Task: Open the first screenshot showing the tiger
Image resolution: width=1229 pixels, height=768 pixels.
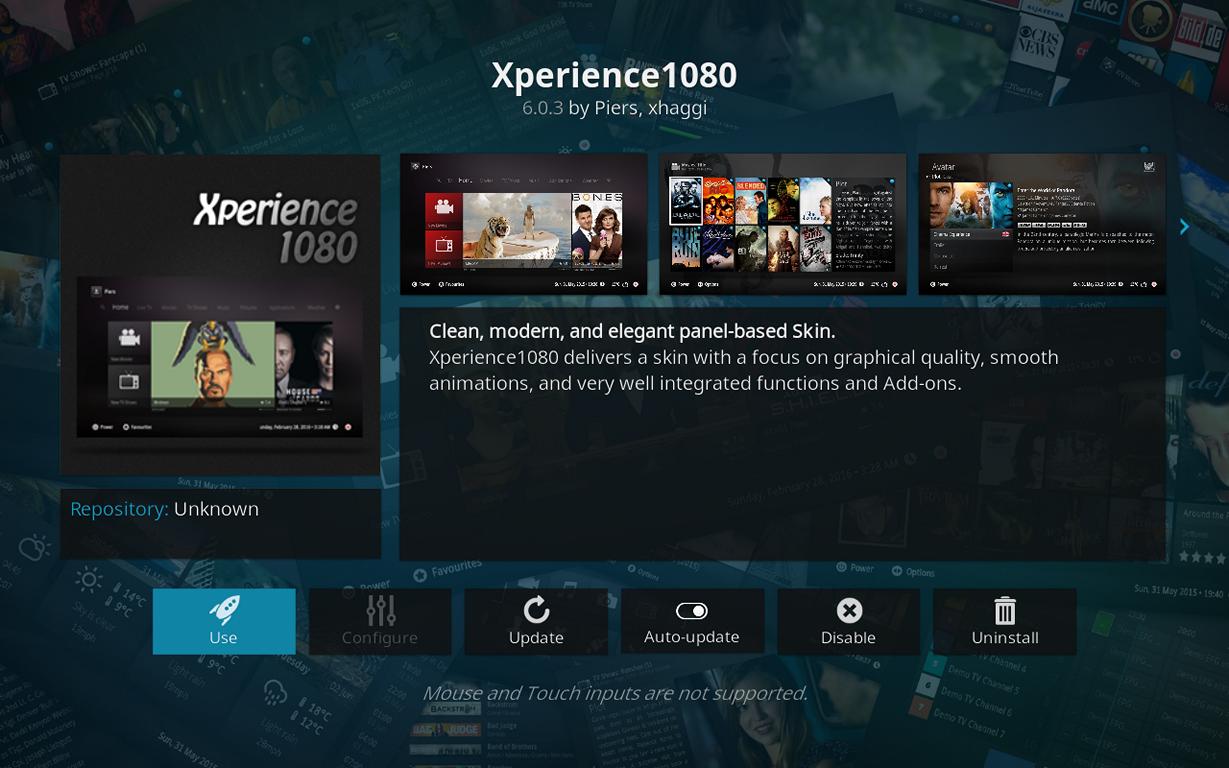Action: pos(524,224)
